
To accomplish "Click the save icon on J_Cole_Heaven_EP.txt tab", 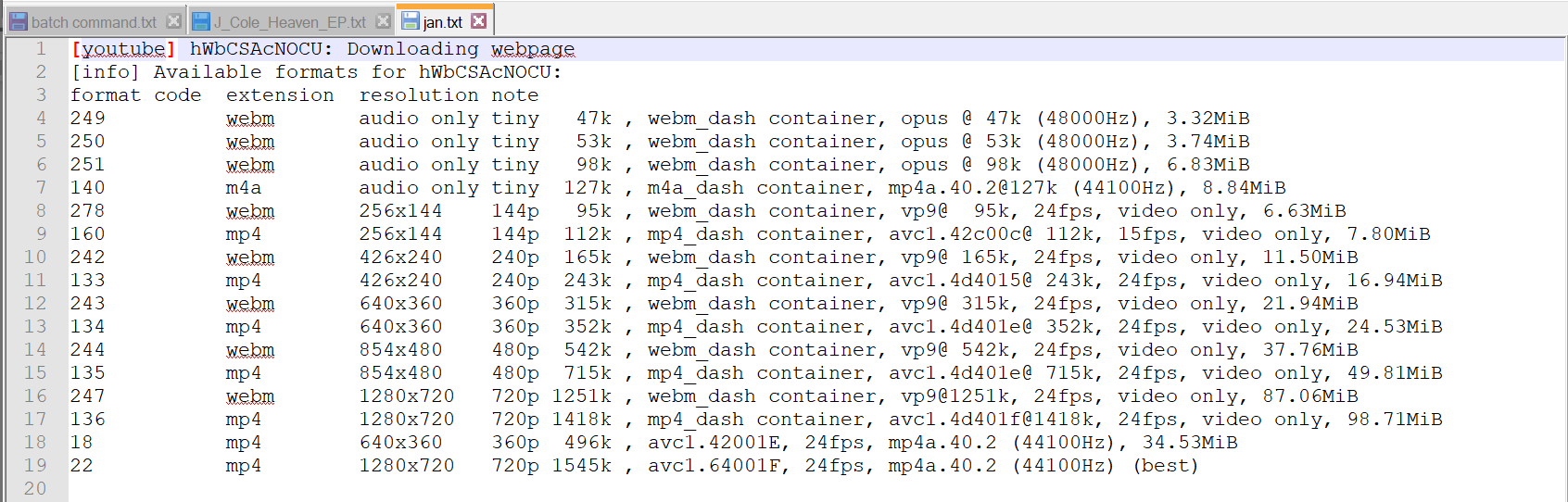I will (x=201, y=21).
